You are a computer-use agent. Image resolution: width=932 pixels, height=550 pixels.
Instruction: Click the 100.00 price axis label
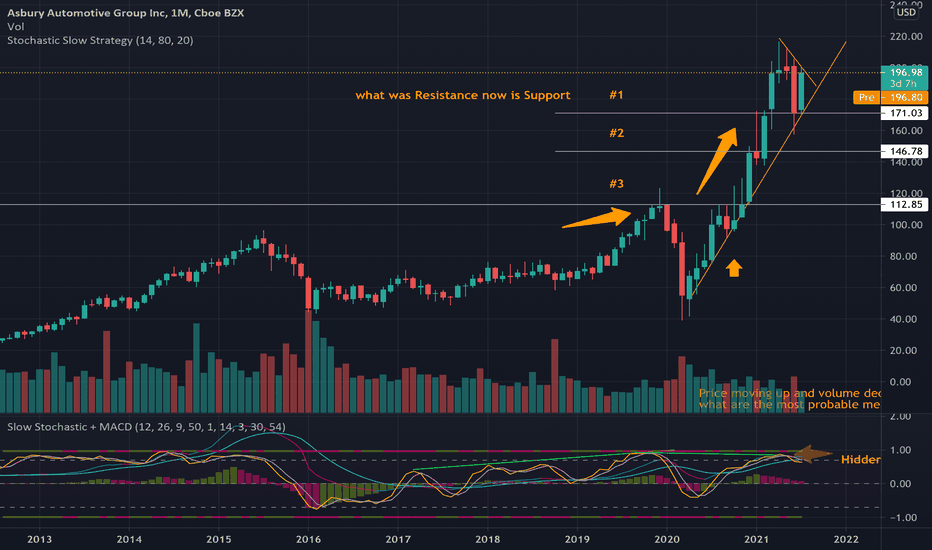tap(906, 225)
